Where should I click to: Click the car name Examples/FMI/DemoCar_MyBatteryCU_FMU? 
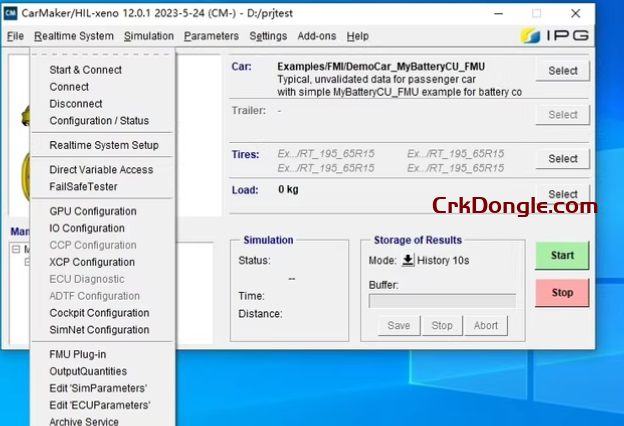381,66
